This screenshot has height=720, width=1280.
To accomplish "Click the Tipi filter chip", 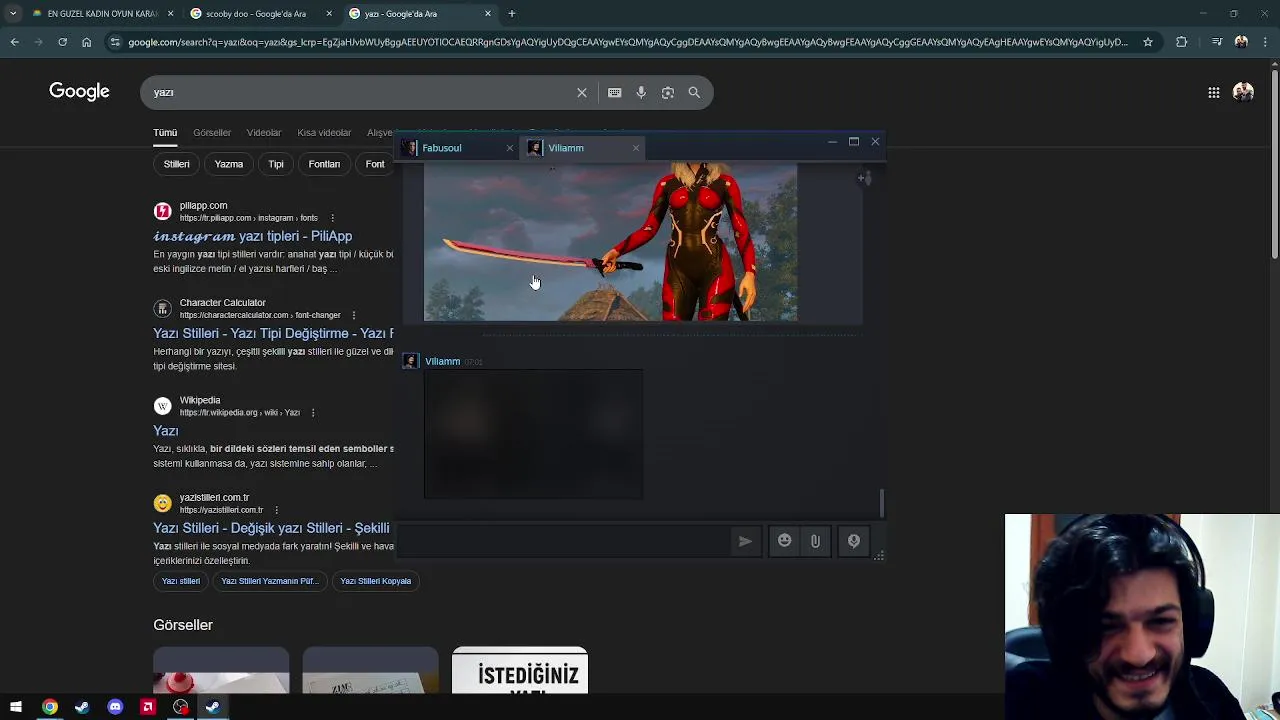I will 276,164.
